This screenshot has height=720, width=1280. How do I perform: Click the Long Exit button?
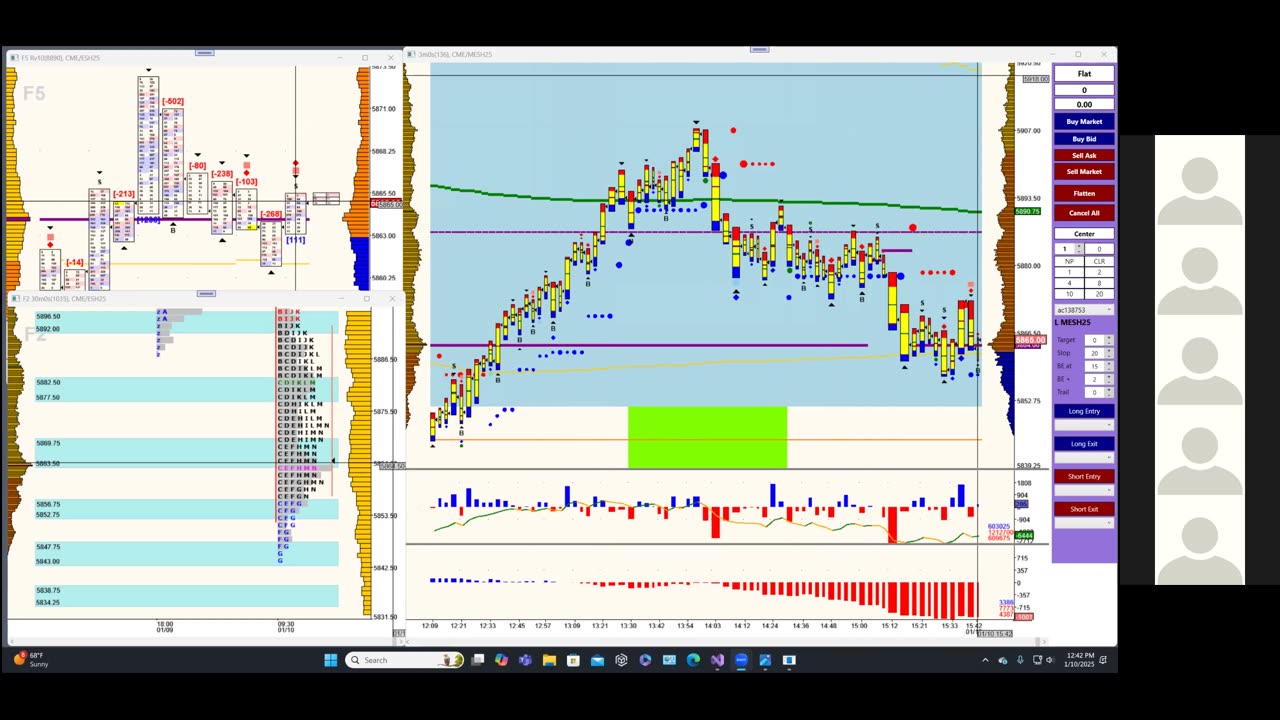1084,443
